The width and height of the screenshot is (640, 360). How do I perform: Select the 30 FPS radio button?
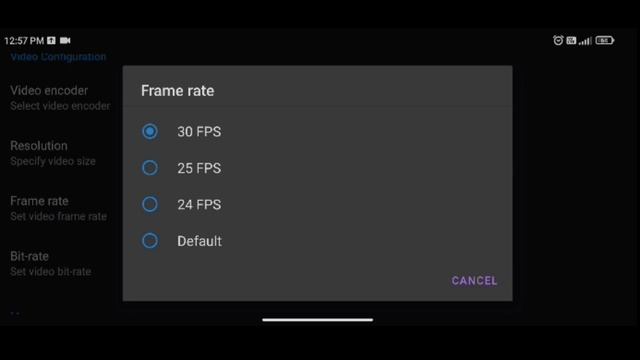coord(150,131)
